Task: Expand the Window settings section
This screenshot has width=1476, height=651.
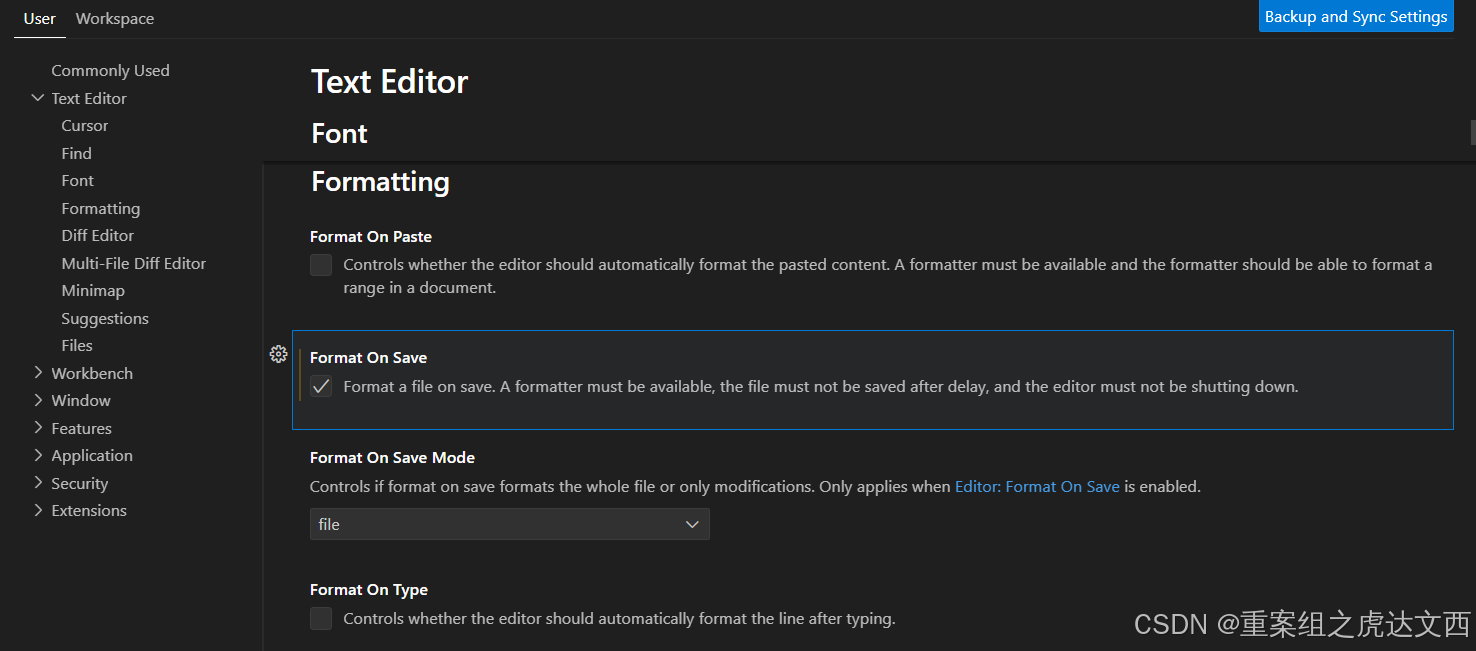Action: [38, 400]
